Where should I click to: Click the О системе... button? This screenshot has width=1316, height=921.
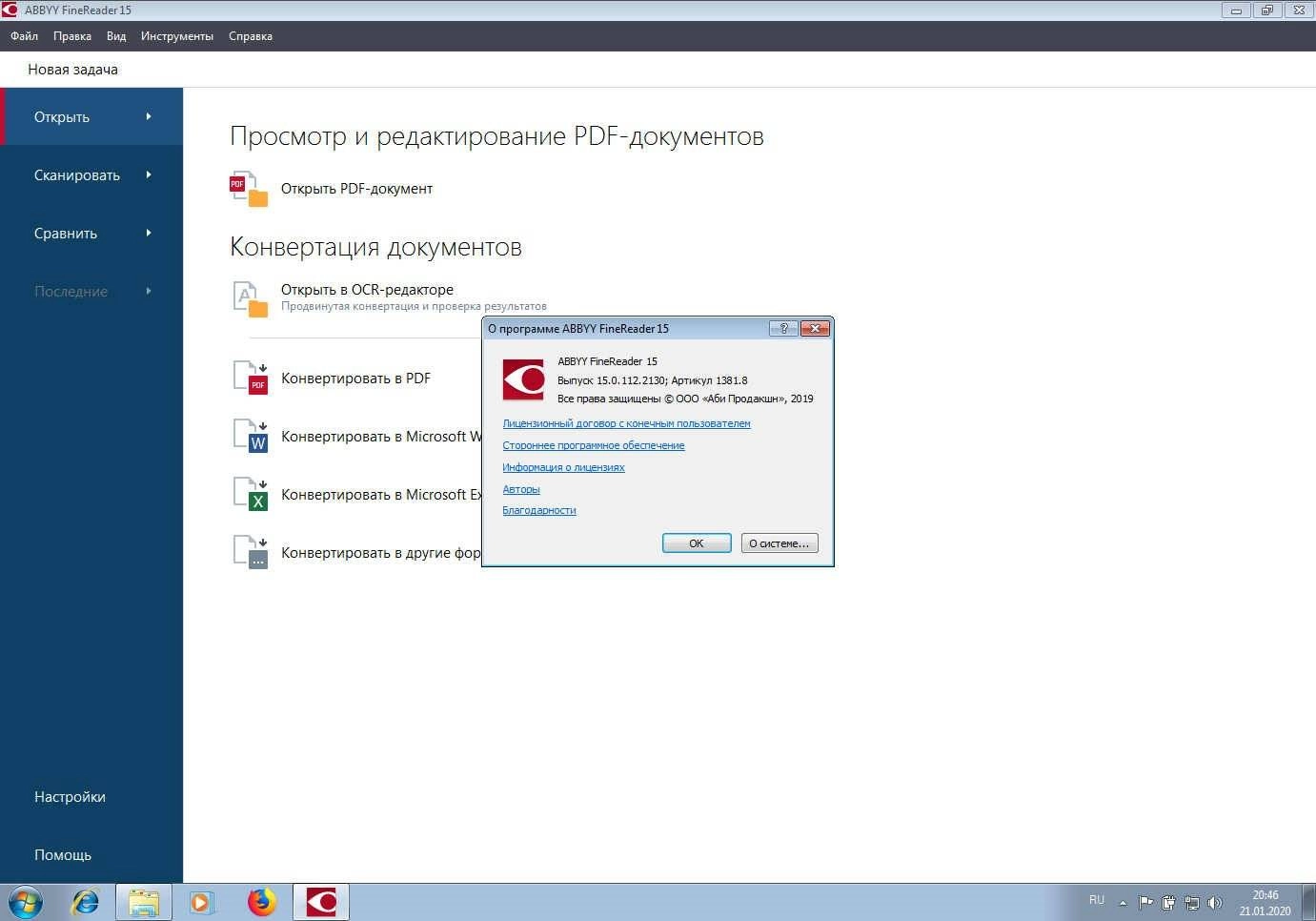(779, 543)
